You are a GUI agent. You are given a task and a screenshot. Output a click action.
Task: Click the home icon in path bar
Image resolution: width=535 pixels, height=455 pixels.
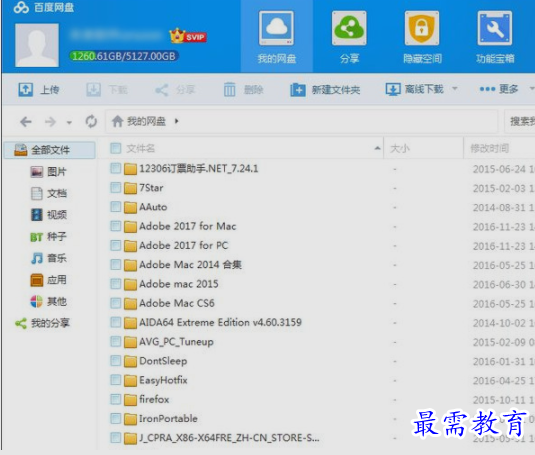(x=117, y=121)
